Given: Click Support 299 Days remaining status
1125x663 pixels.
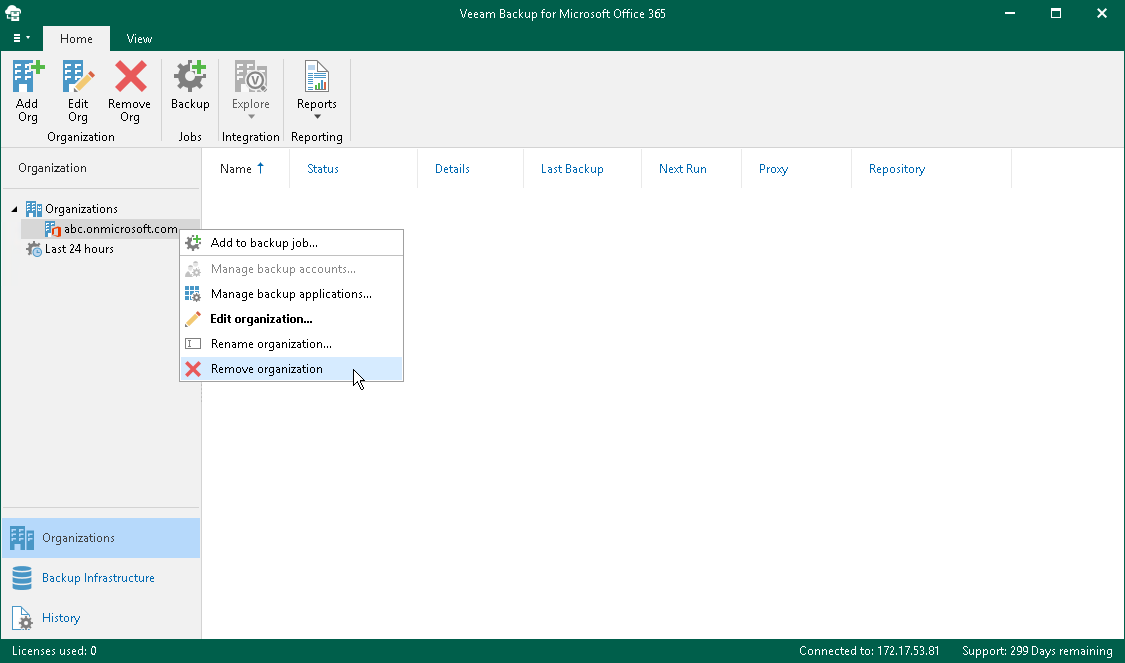Looking at the screenshot, I should pos(1037,651).
